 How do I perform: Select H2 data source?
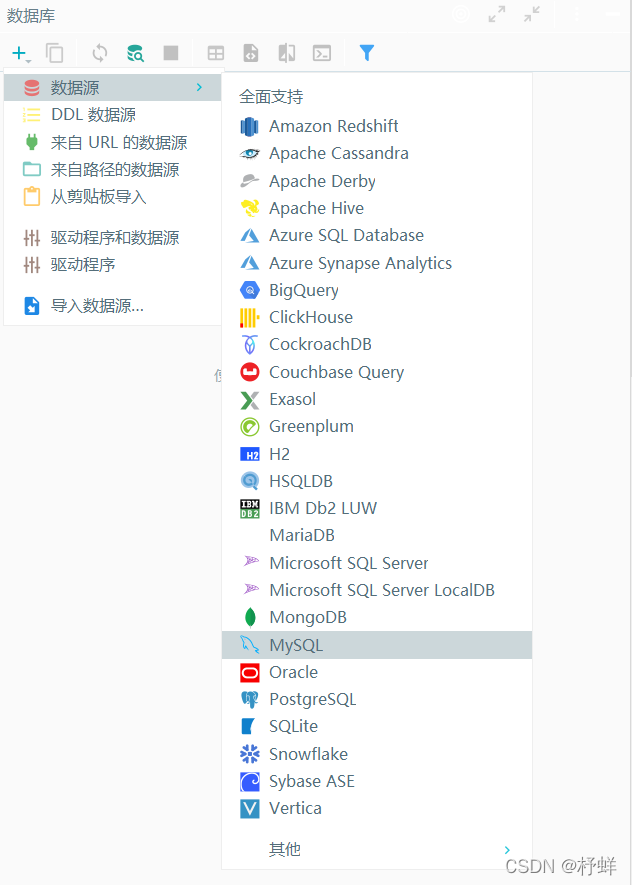point(377,454)
